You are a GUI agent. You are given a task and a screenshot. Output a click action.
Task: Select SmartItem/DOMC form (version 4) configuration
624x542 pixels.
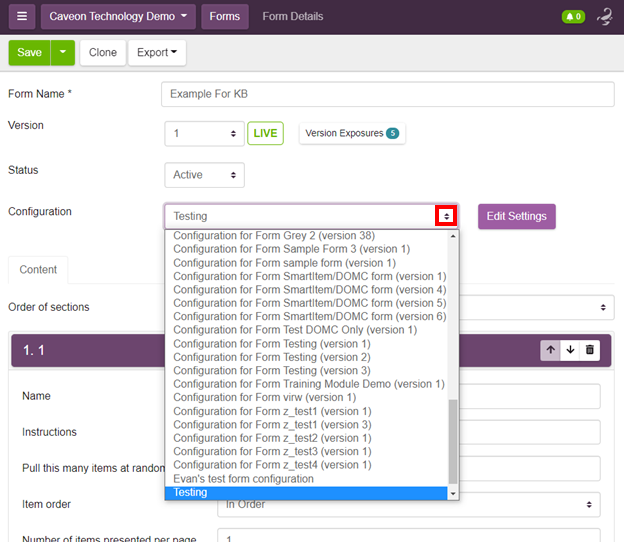click(306, 290)
